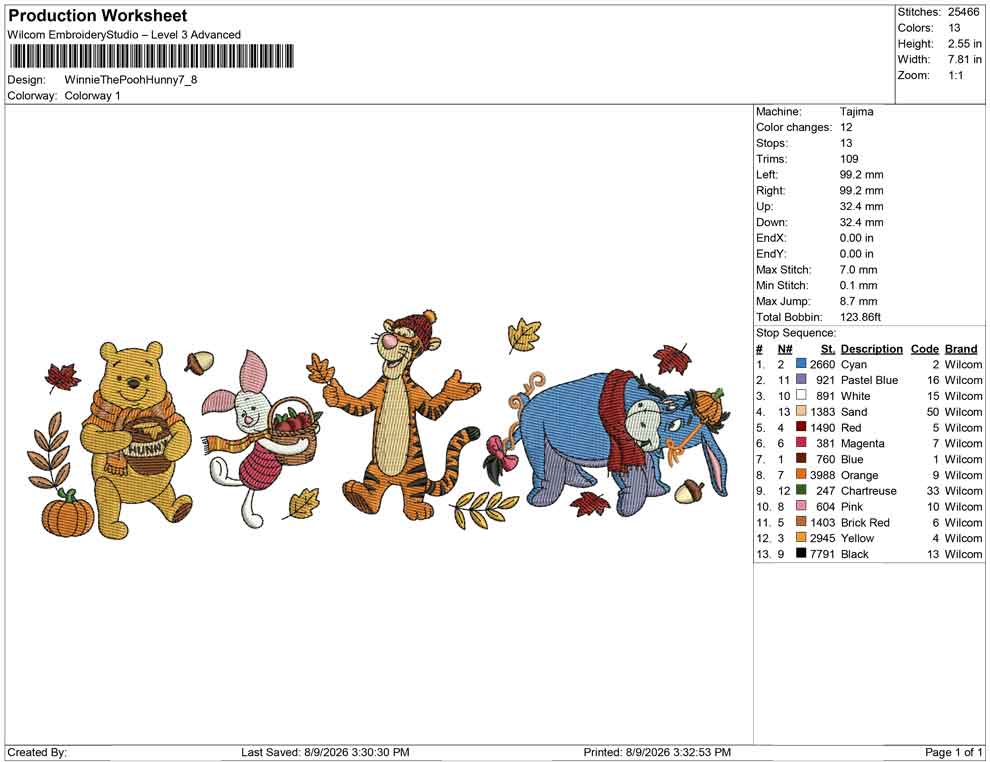Viewport: 990px width, 762px height.
Task: Click the White thread color swatch
Action: point(801,395)
